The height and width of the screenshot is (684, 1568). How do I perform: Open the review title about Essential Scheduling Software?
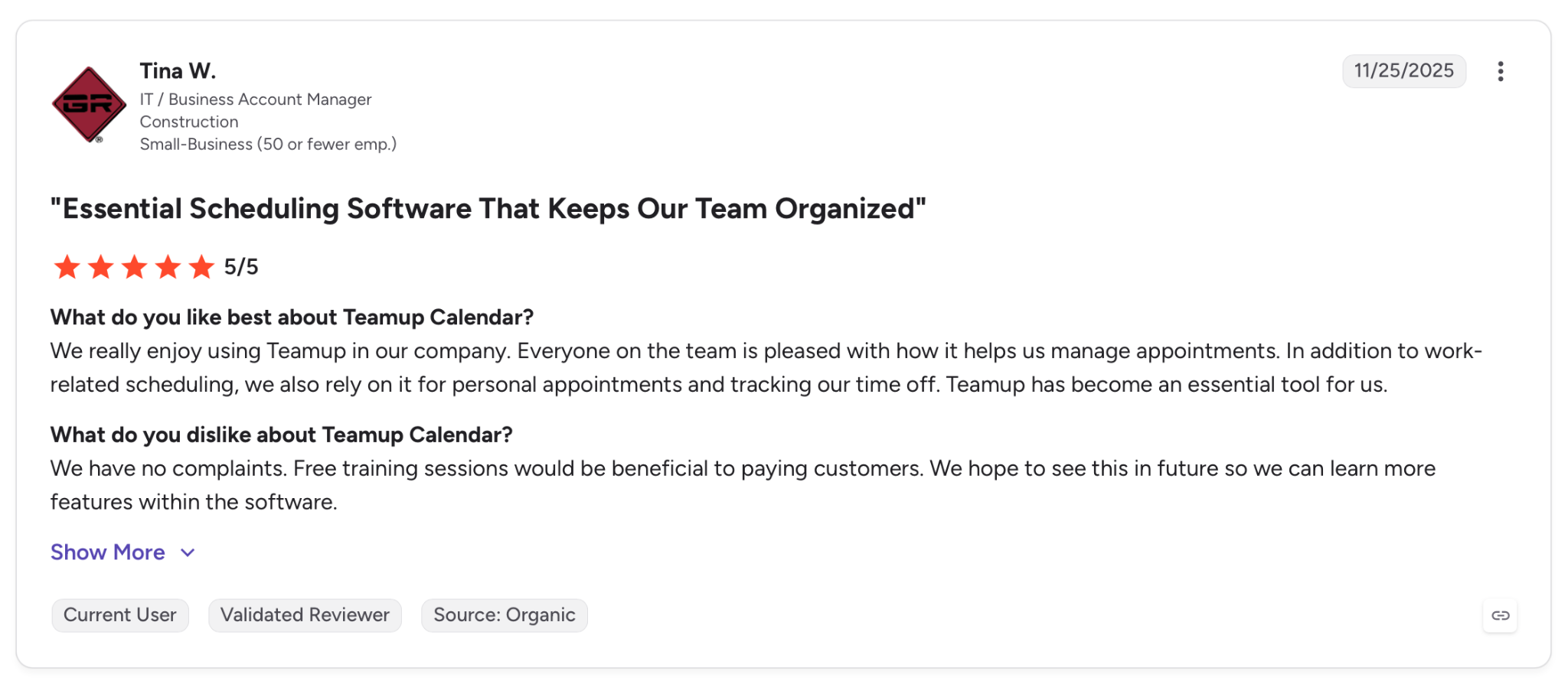click(x=488, y=209)
